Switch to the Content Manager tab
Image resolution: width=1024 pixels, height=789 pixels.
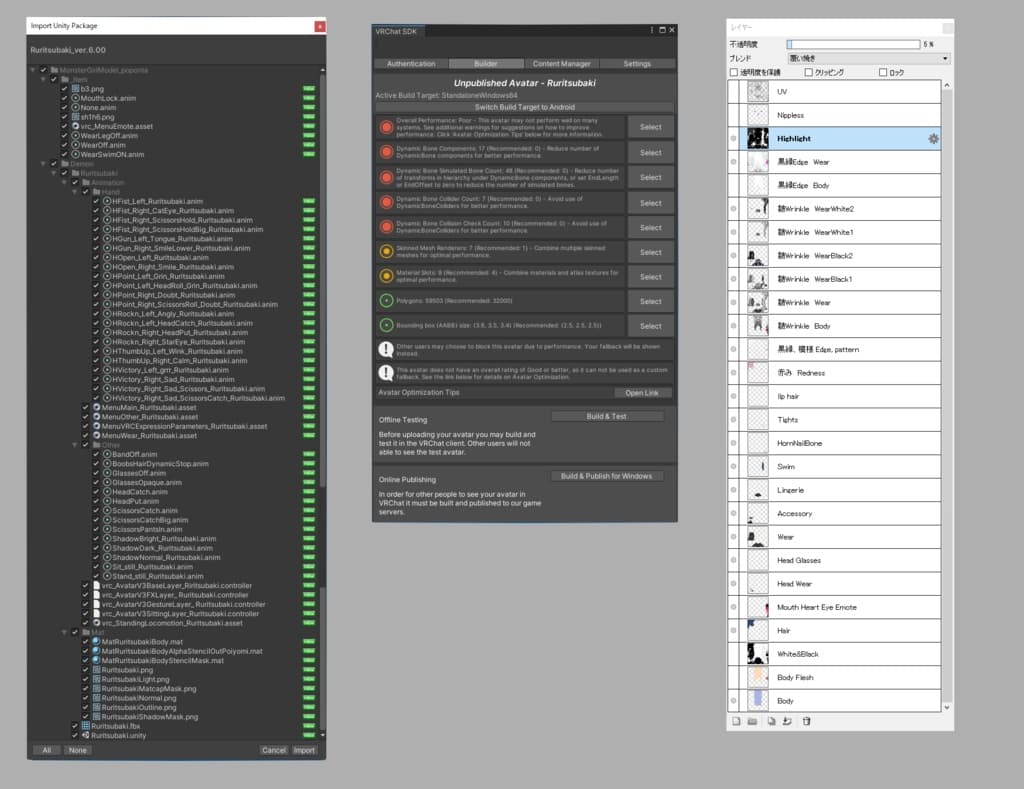click(x=561, y=64)
